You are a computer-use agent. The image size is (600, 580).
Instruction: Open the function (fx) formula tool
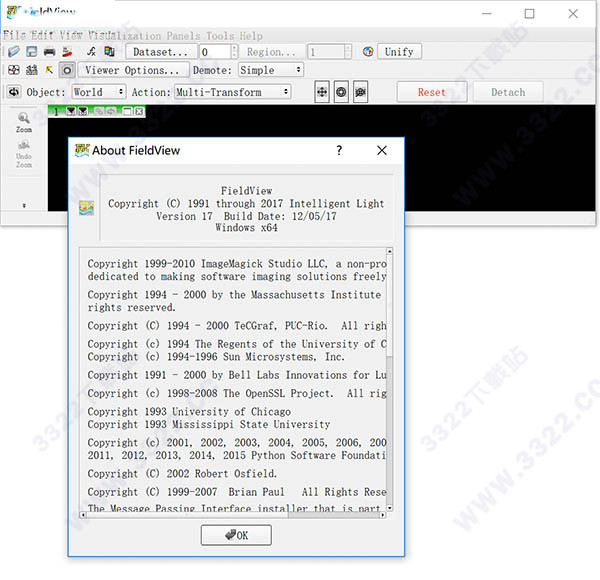[x=91, y=51]
